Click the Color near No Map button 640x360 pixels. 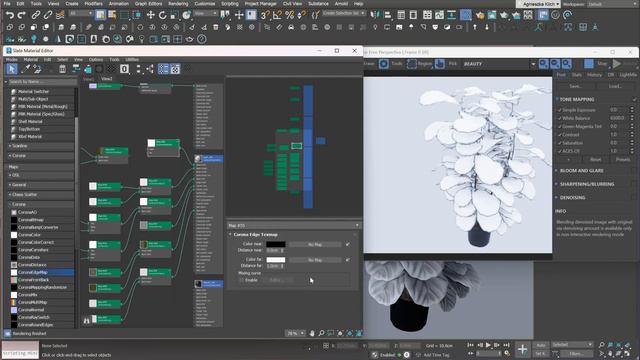pos(315,244)
